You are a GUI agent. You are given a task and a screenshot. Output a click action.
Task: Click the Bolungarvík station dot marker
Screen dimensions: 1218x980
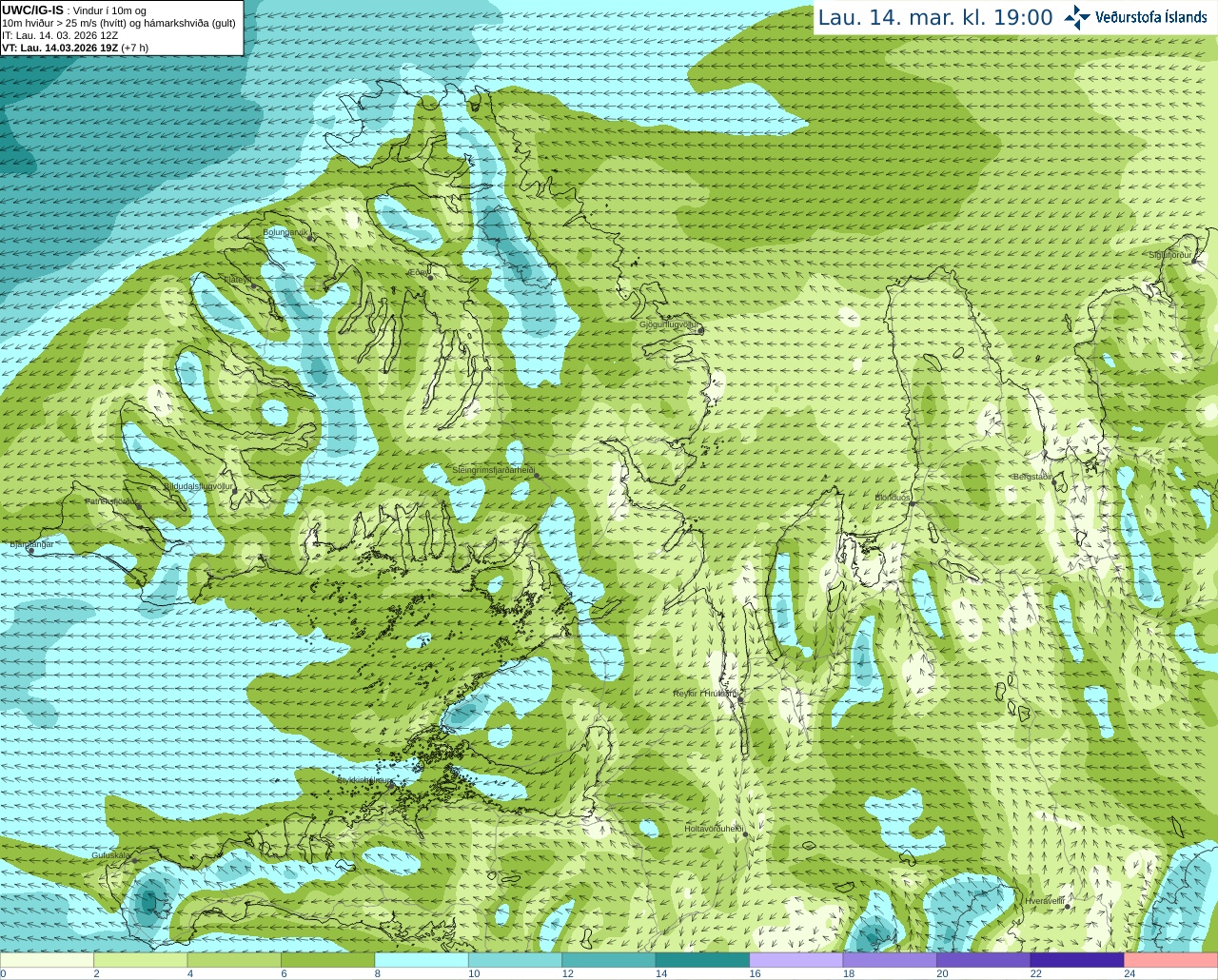pos(310,239)
